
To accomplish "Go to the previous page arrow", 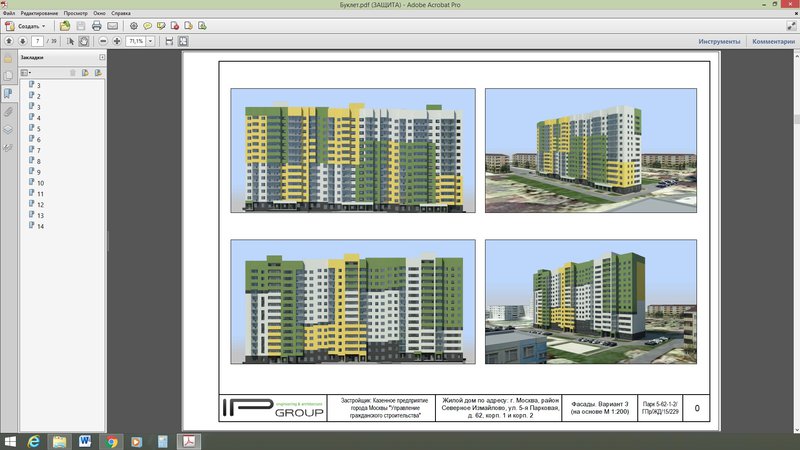I will coord(9,42).
